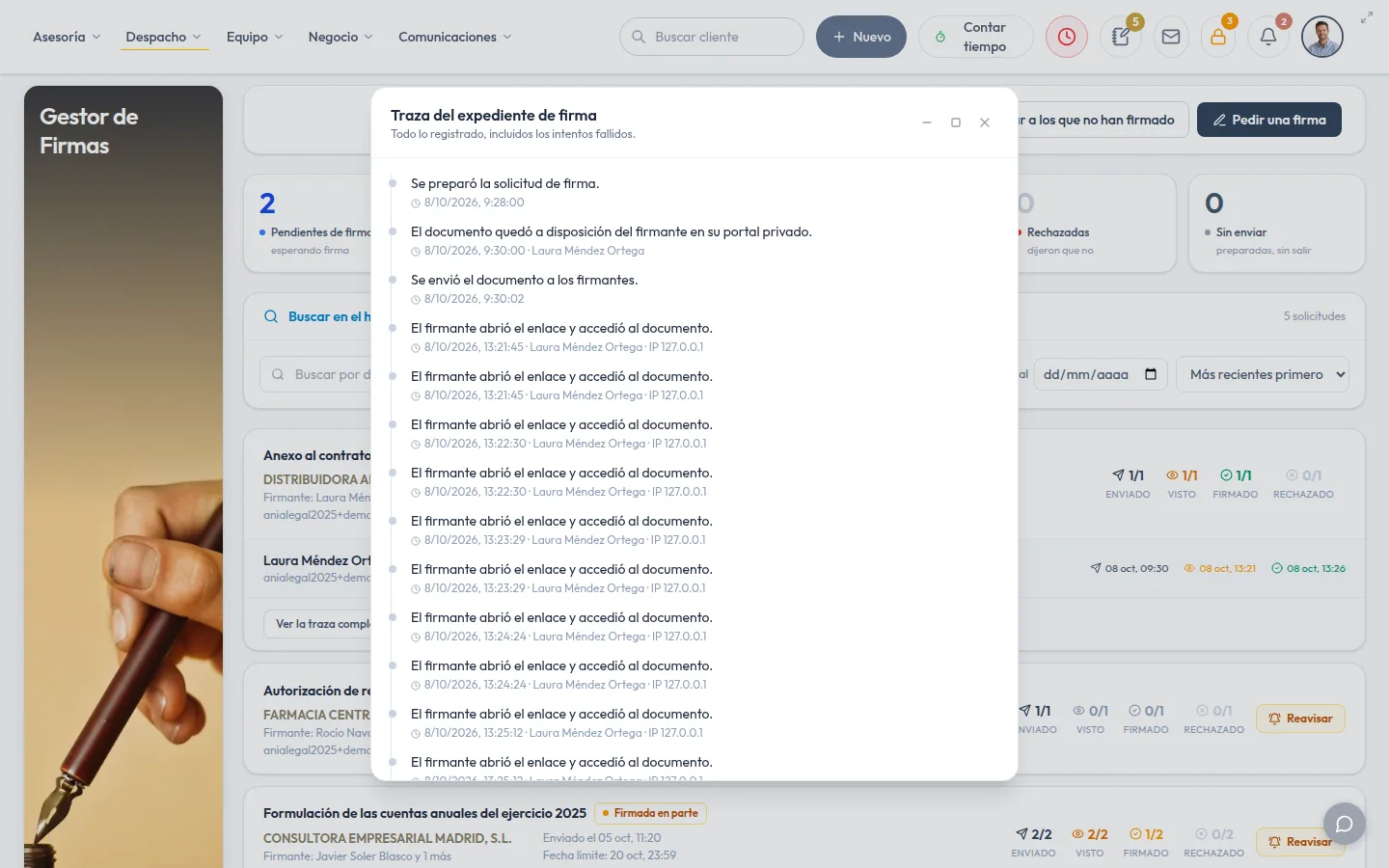This screenshot has height=868, width=1389.
Task: Open the notes icon with badge 5
Action: tap(1121, 37)
